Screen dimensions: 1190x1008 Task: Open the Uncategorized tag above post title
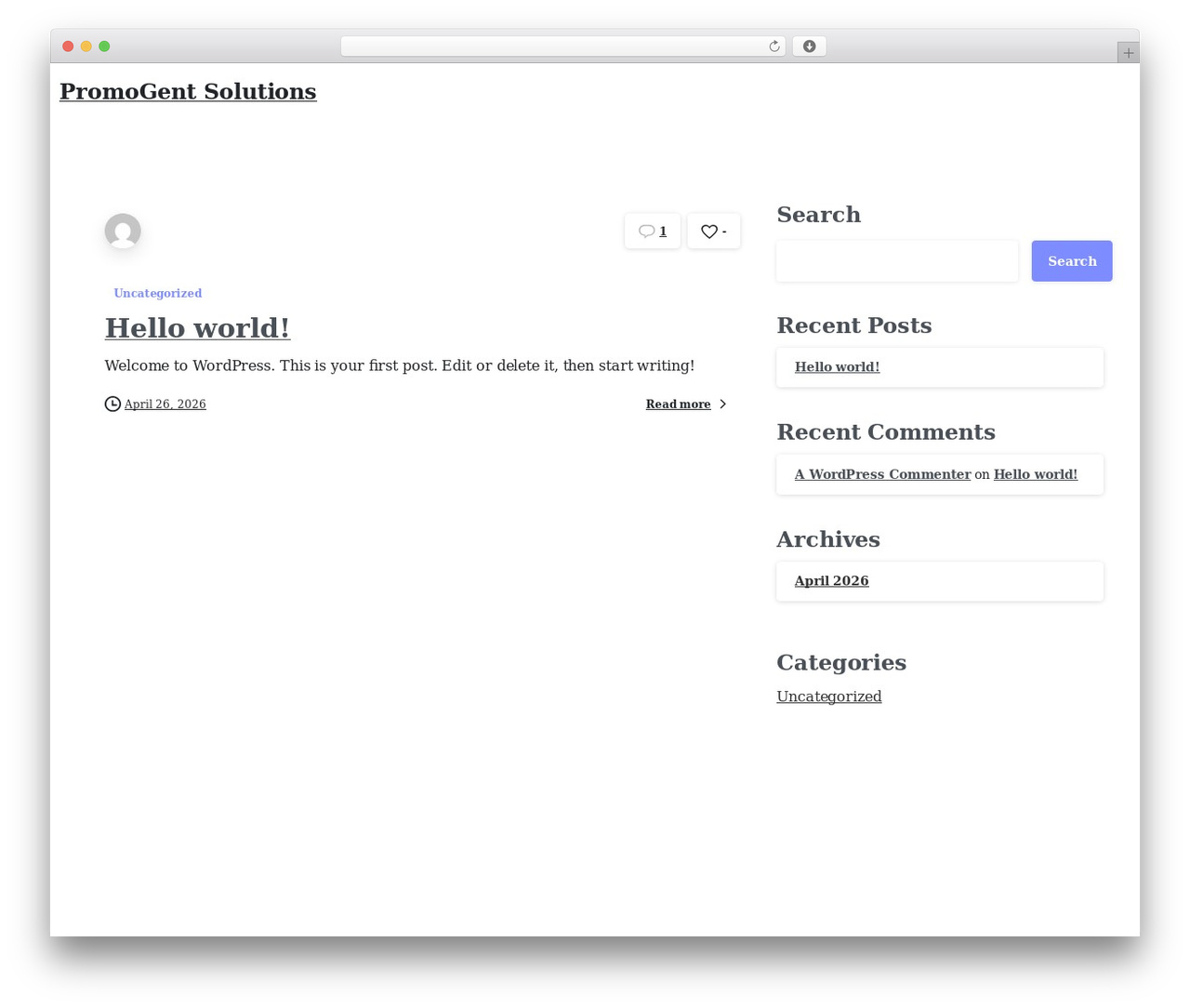pos(158,293)
